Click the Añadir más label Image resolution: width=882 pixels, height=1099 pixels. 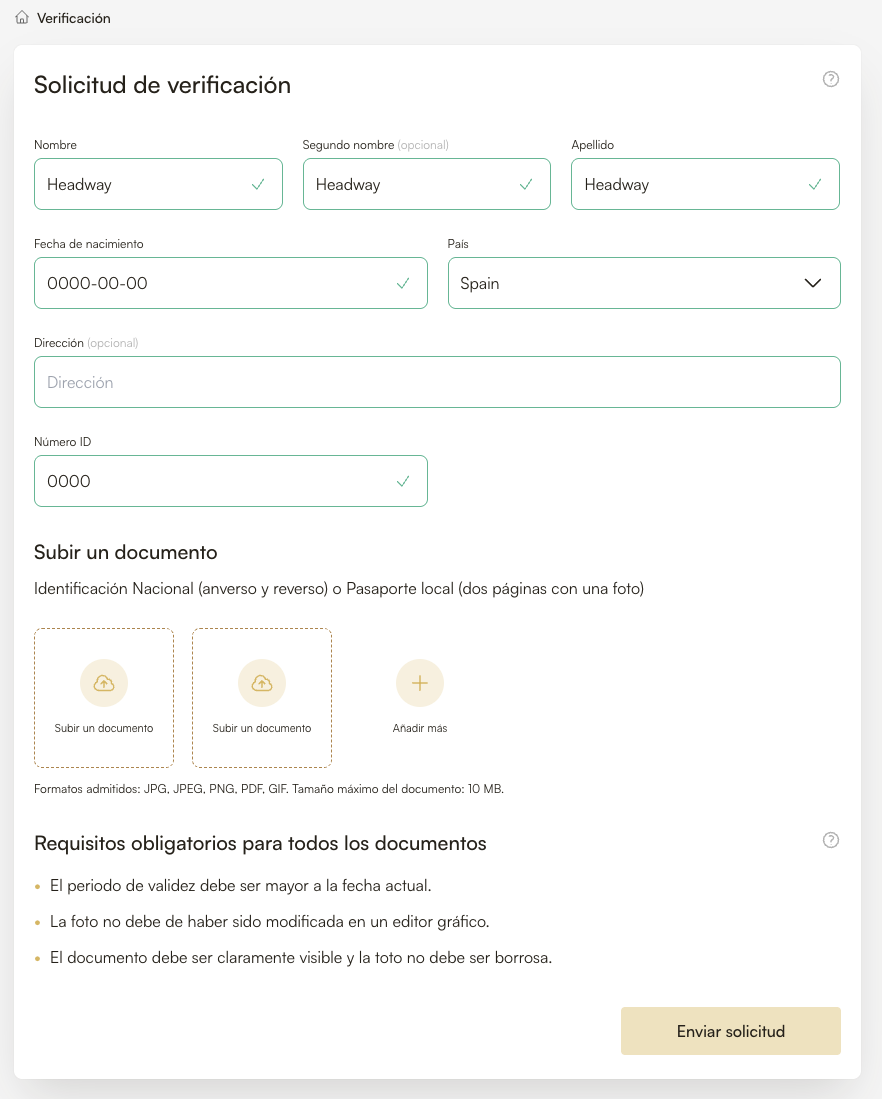coord(420,728)
